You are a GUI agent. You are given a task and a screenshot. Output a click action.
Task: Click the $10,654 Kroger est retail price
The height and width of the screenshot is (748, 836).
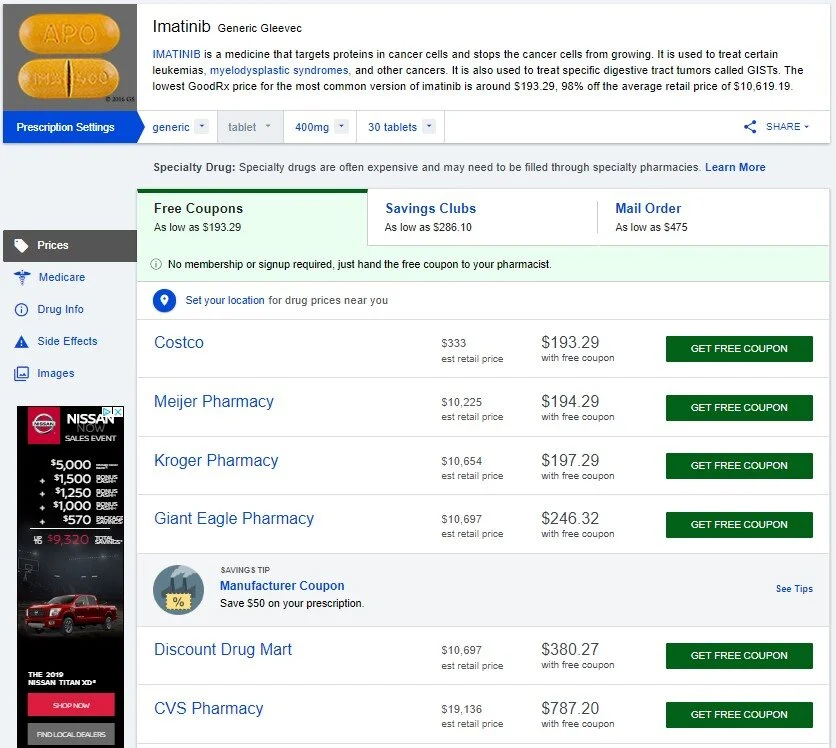(461, 461)
